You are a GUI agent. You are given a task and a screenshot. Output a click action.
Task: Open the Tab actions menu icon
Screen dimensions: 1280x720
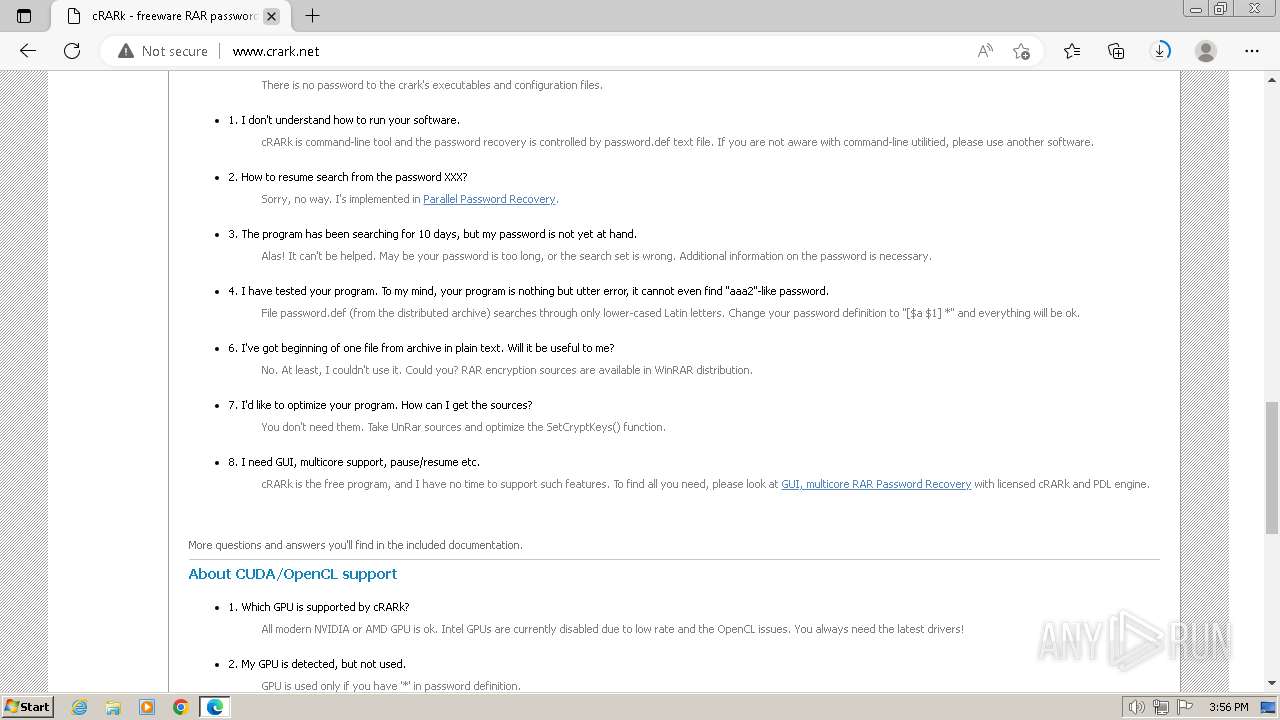(x=24, y=15)
